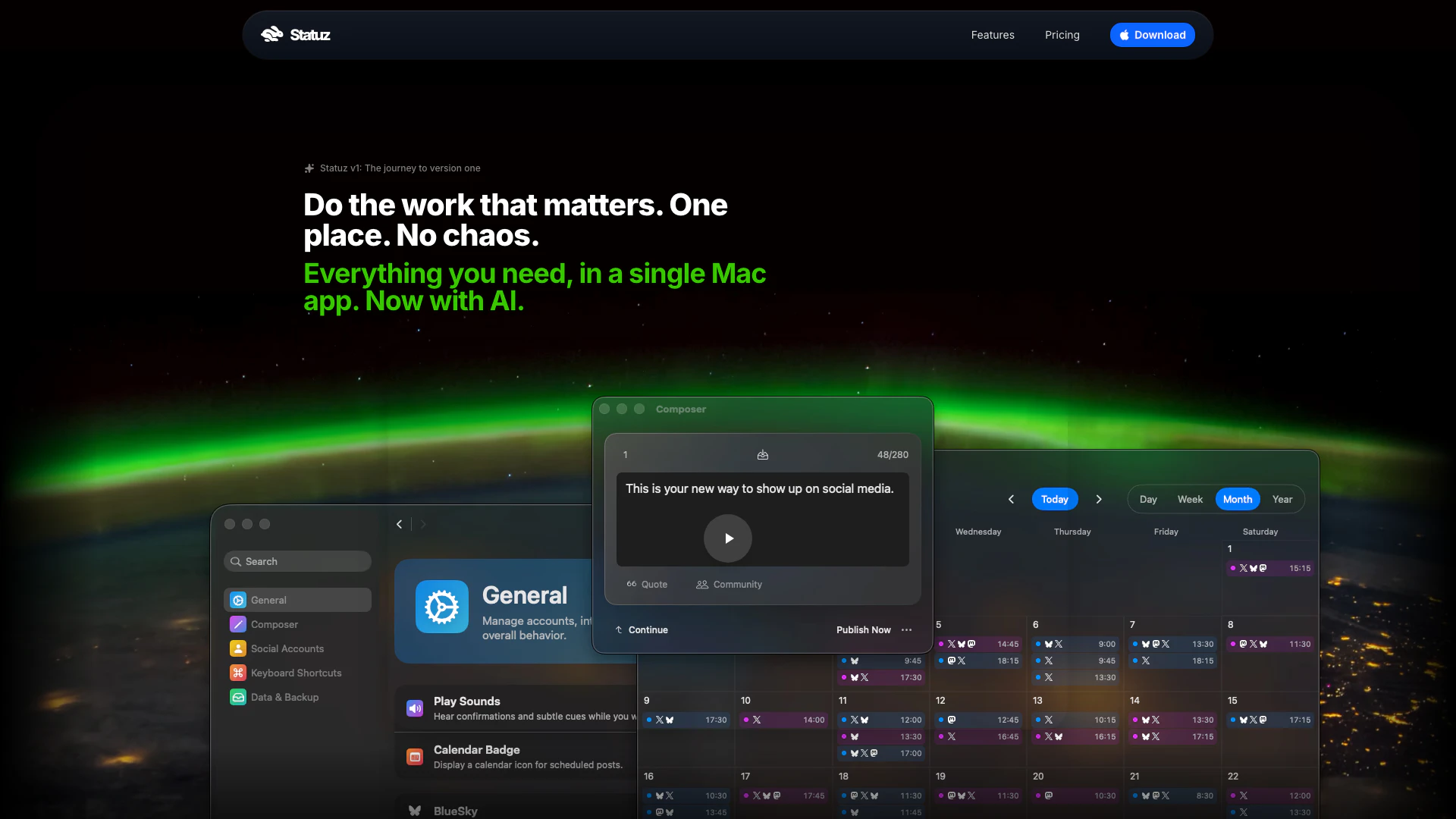Open Social Accounts sidebar item

pyautogui.click(x=287, y=648)
